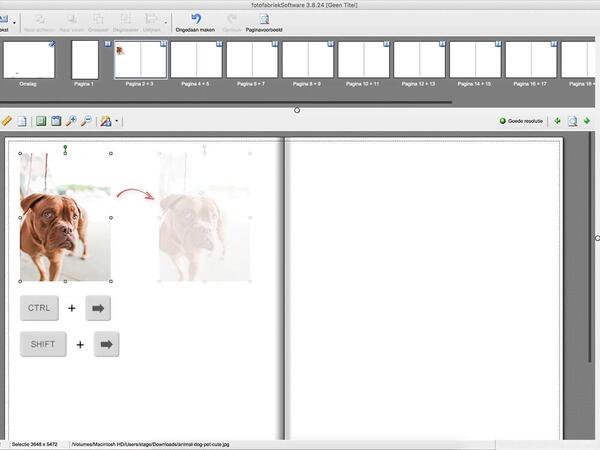Click the horizontal scrollbar under page thumbnails
The height and width of the screenshot is (450, 600).
[x=230, y=102]
